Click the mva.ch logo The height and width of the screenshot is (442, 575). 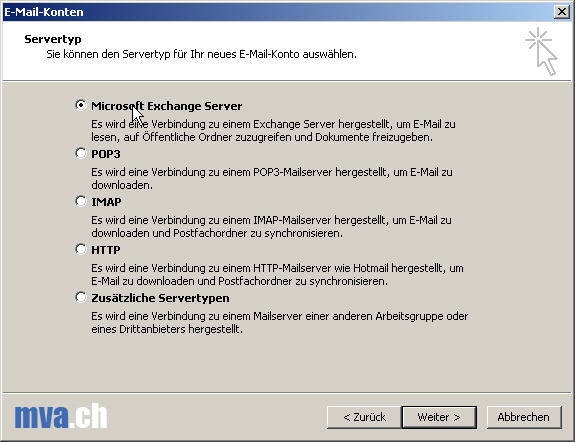[61, 416]
